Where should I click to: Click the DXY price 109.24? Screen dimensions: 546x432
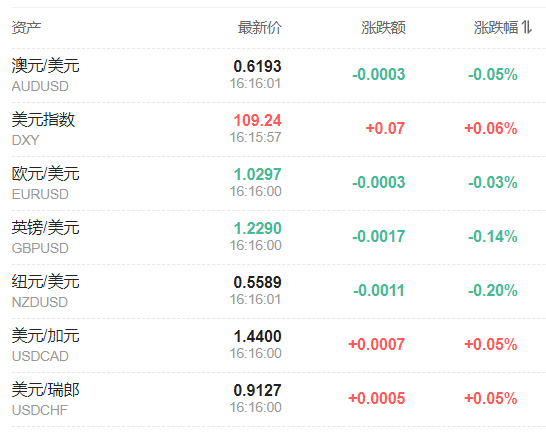257,120
